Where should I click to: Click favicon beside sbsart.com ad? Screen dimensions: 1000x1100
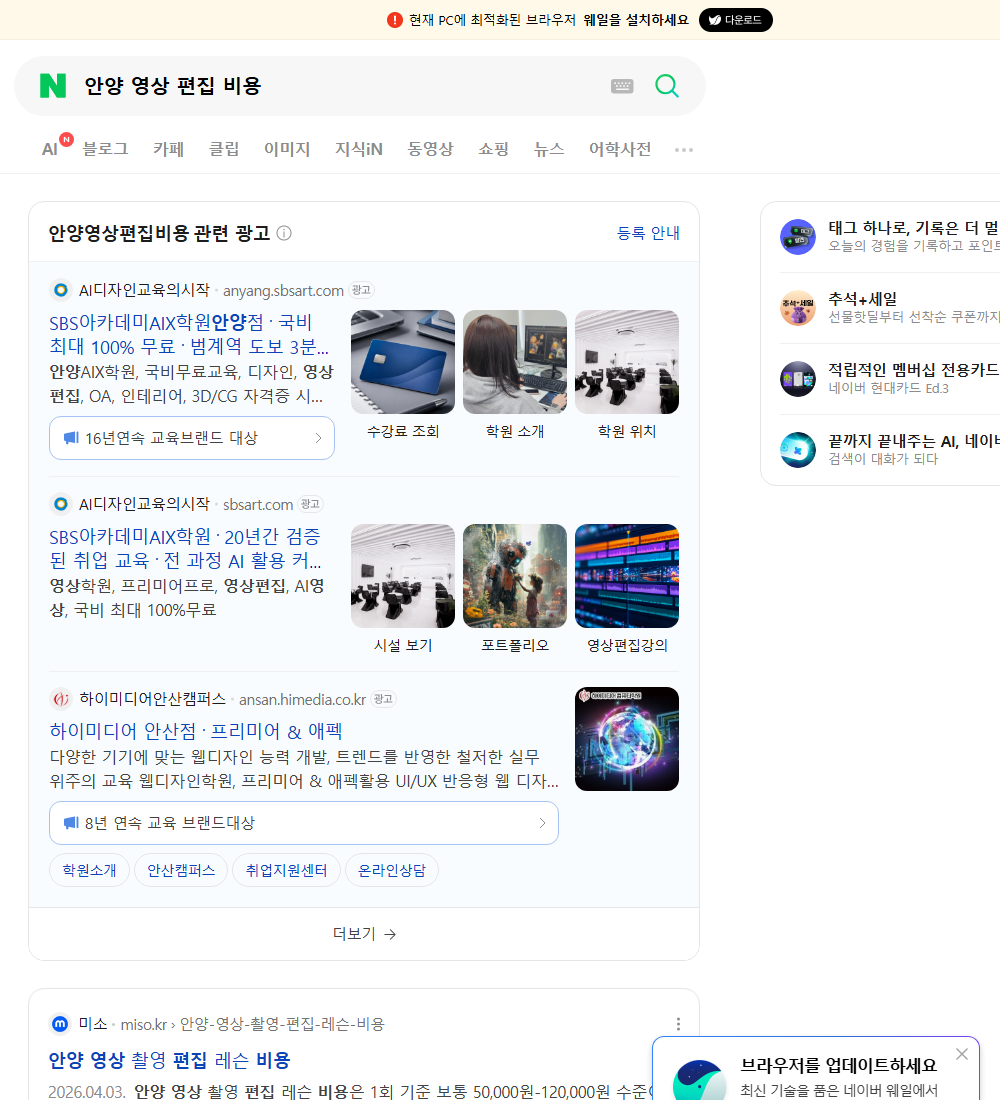click(61, 504)
